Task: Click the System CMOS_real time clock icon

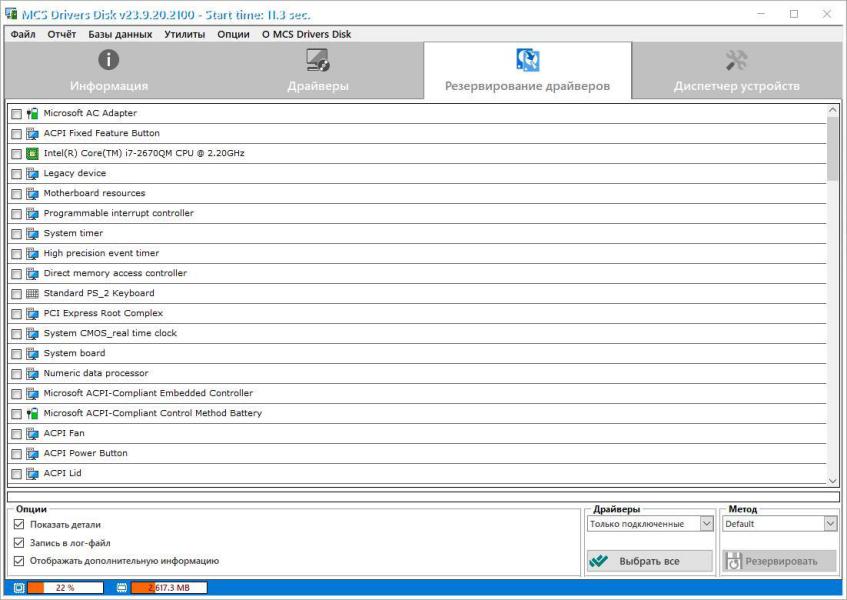Action: pyautogui.click(x=32, y=333)
